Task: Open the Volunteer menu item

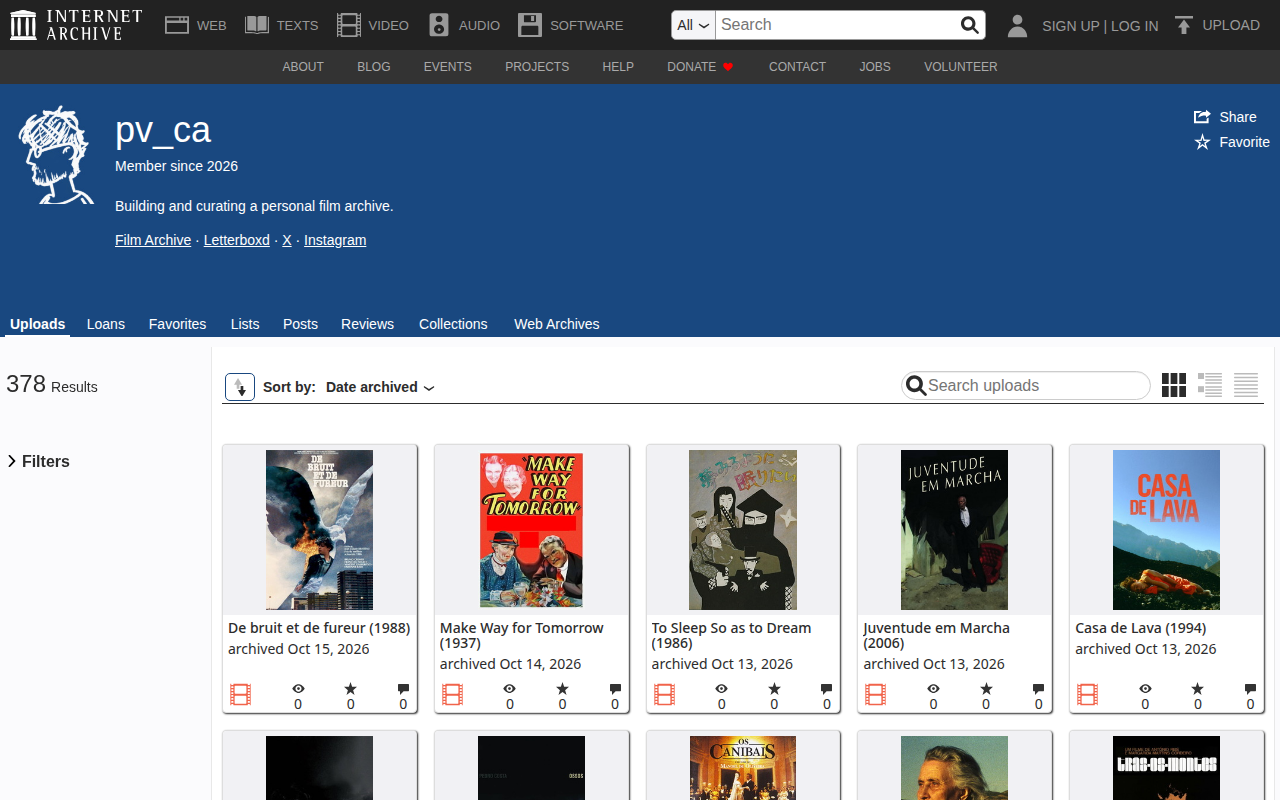Action: [x=960, y=67]
